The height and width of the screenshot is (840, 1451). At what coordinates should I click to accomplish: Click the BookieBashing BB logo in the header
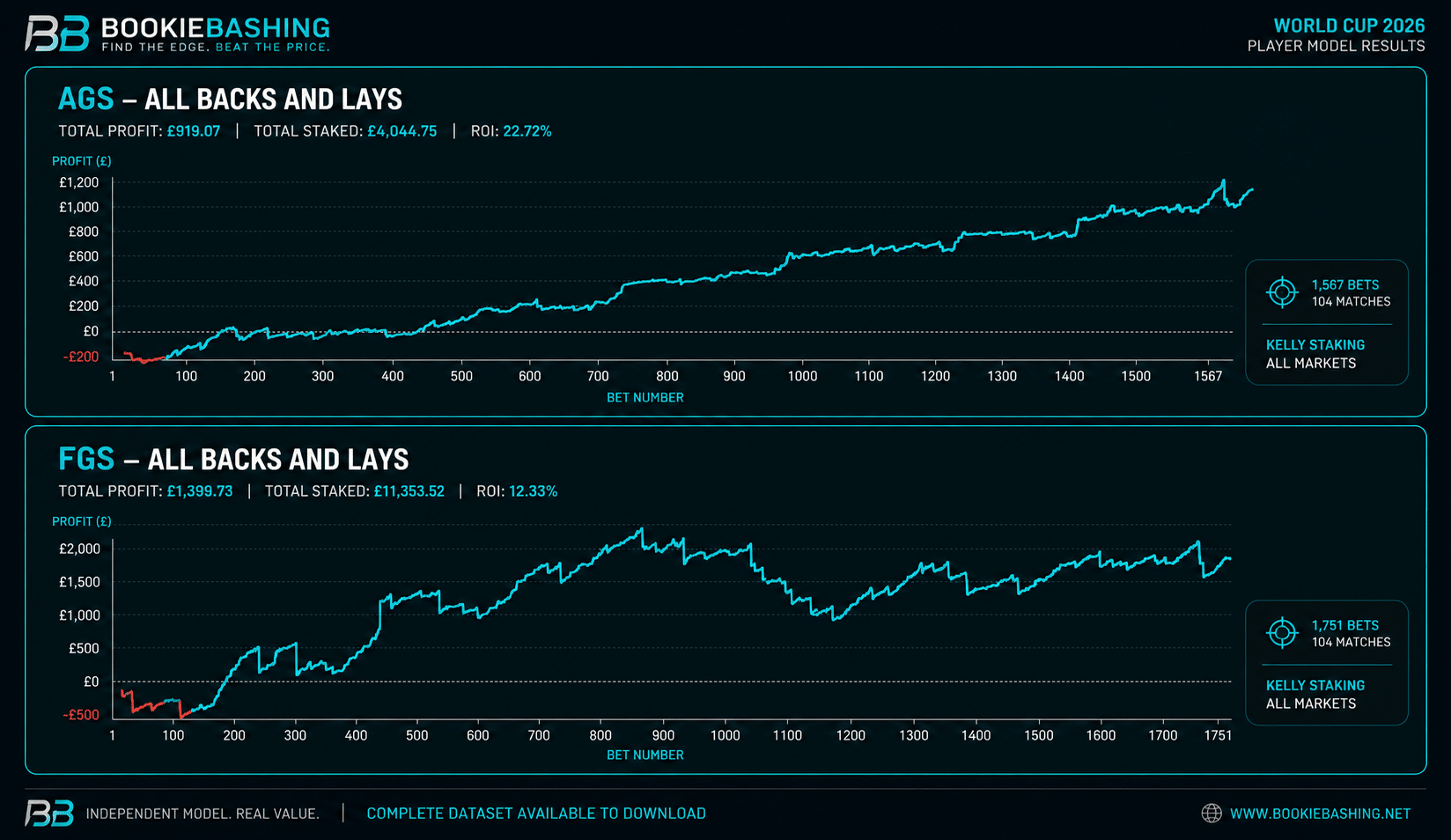pos(57,33)
